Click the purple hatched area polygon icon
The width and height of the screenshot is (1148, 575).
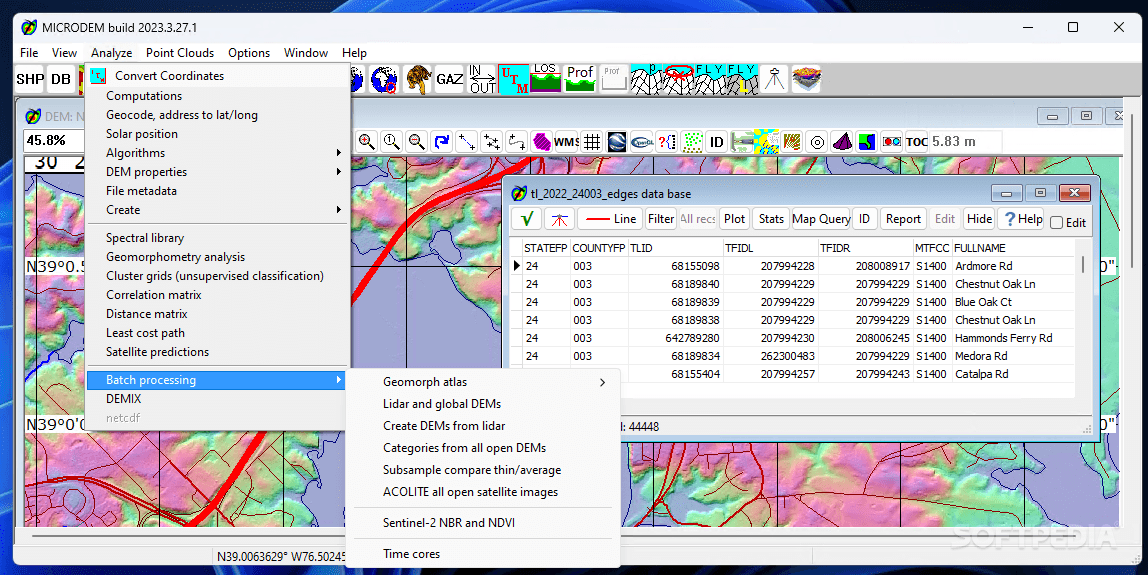coord(542,141)
